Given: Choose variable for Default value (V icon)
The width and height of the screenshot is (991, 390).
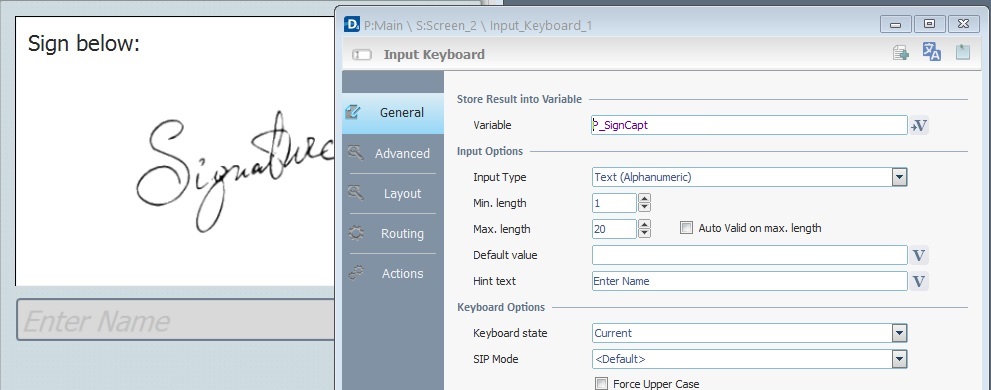Looking at the screenshot, I should (x=919, y=255).
